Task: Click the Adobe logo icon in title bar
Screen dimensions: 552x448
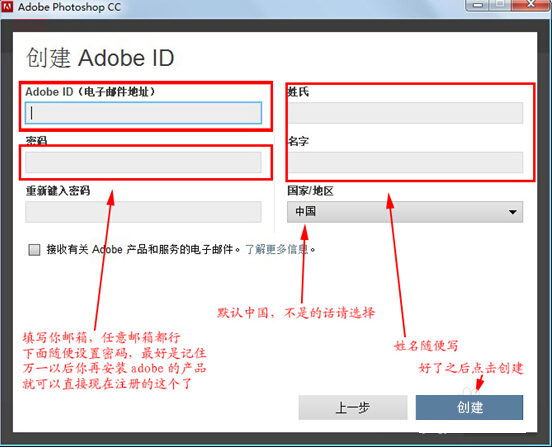Action: [x=7, y=6]
